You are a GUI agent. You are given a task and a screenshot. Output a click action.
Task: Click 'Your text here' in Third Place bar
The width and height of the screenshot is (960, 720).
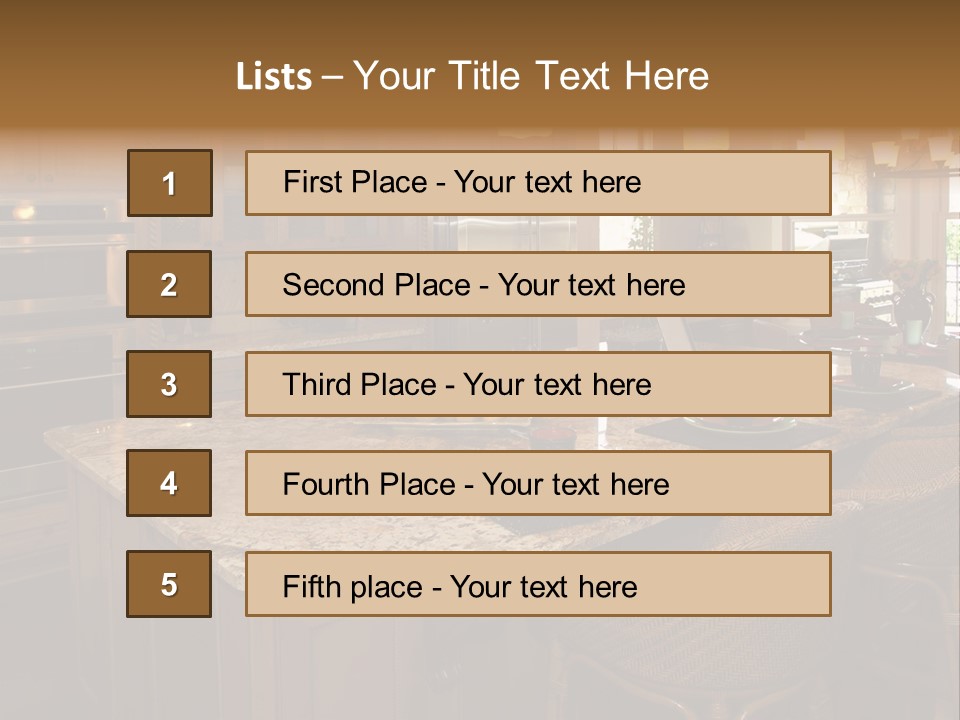click(557, 385)
